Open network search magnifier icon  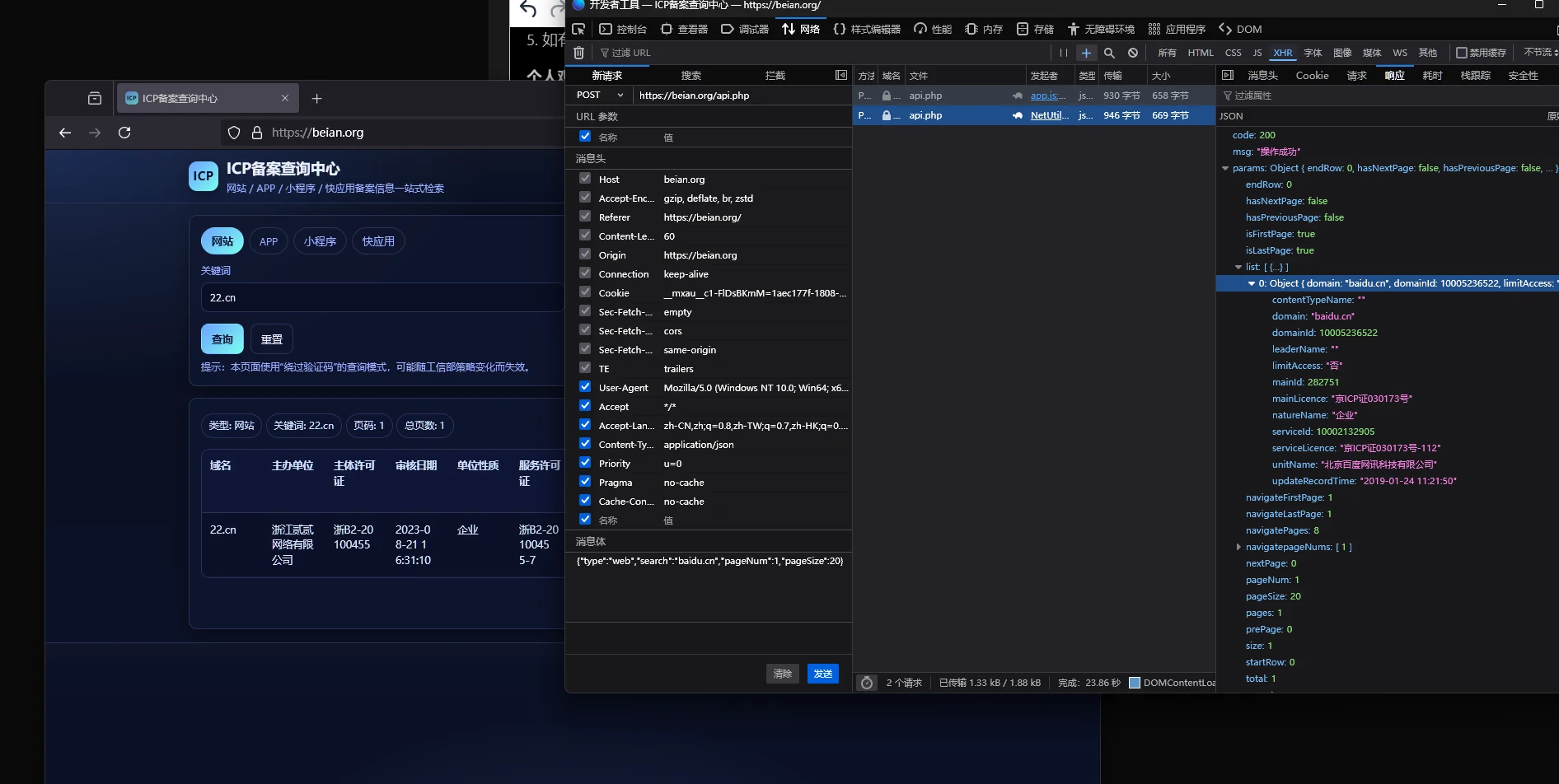(1109, 53)
